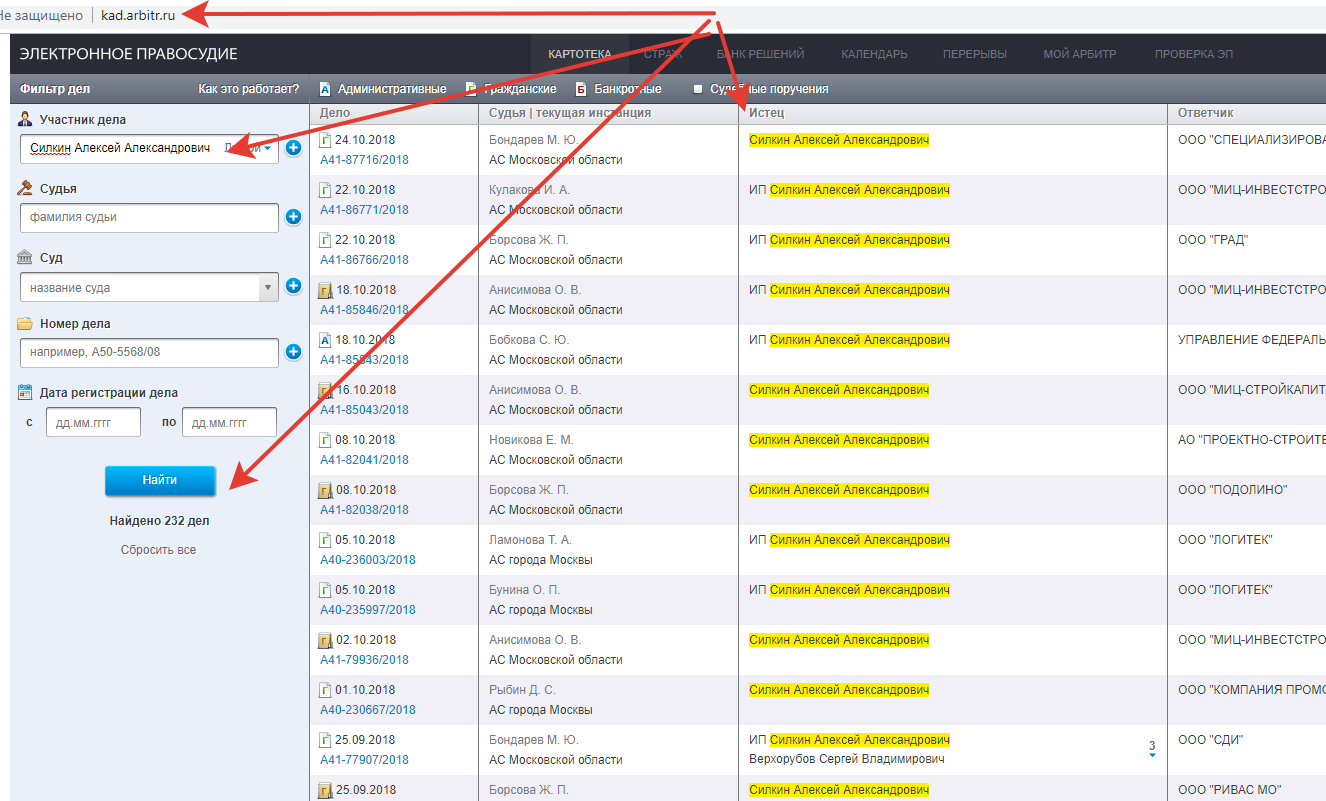
Task: Open case link A41-82041/2018
Action: point(364,460)
